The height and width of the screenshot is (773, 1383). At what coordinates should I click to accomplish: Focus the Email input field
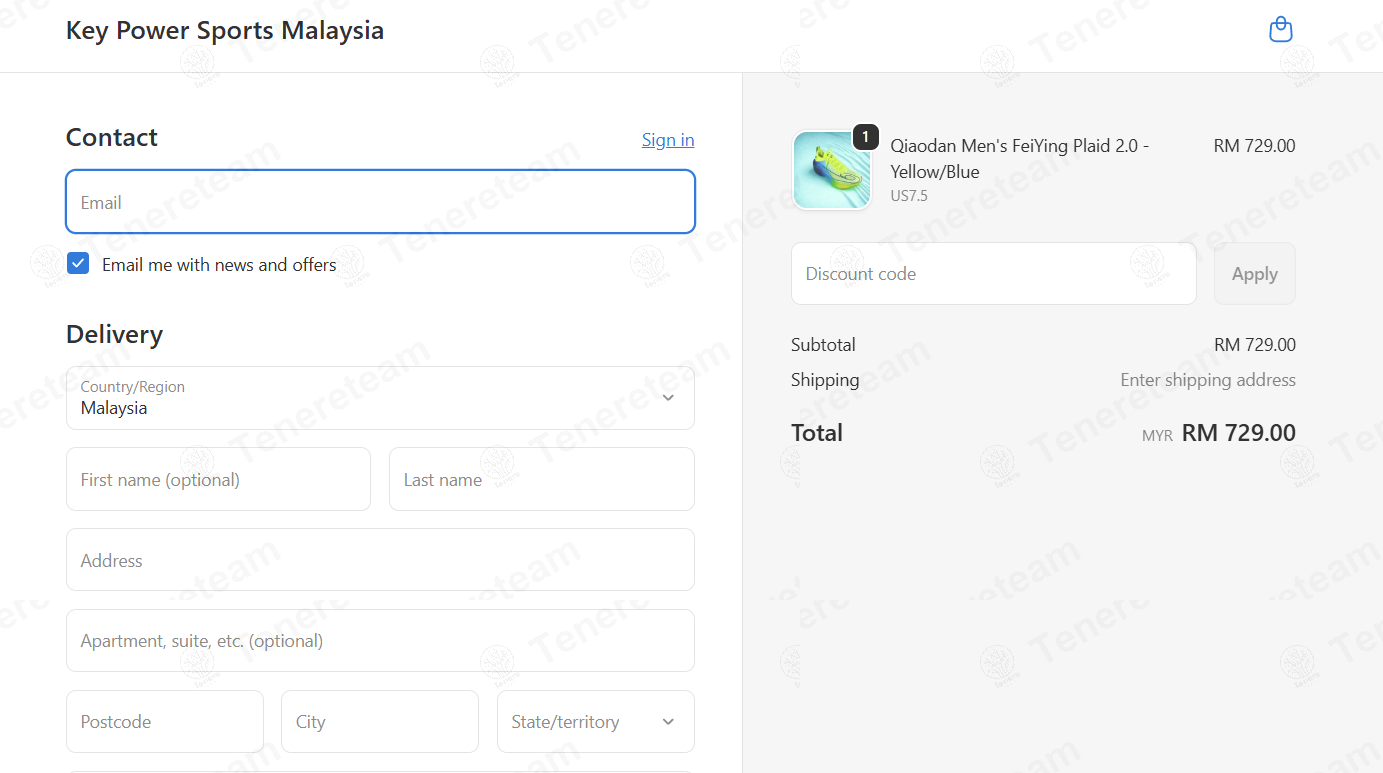pyautogui.click(x=380, y=202)
